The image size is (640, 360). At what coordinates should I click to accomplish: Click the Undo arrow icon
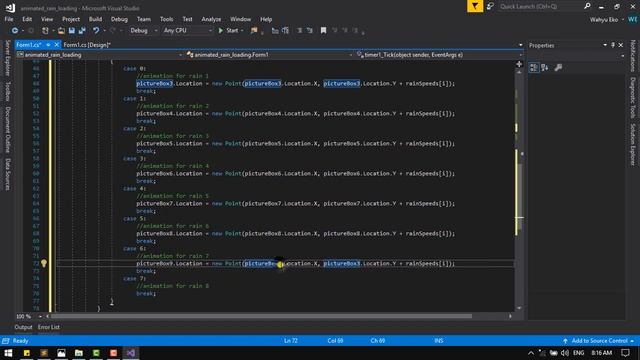point(96,31)
